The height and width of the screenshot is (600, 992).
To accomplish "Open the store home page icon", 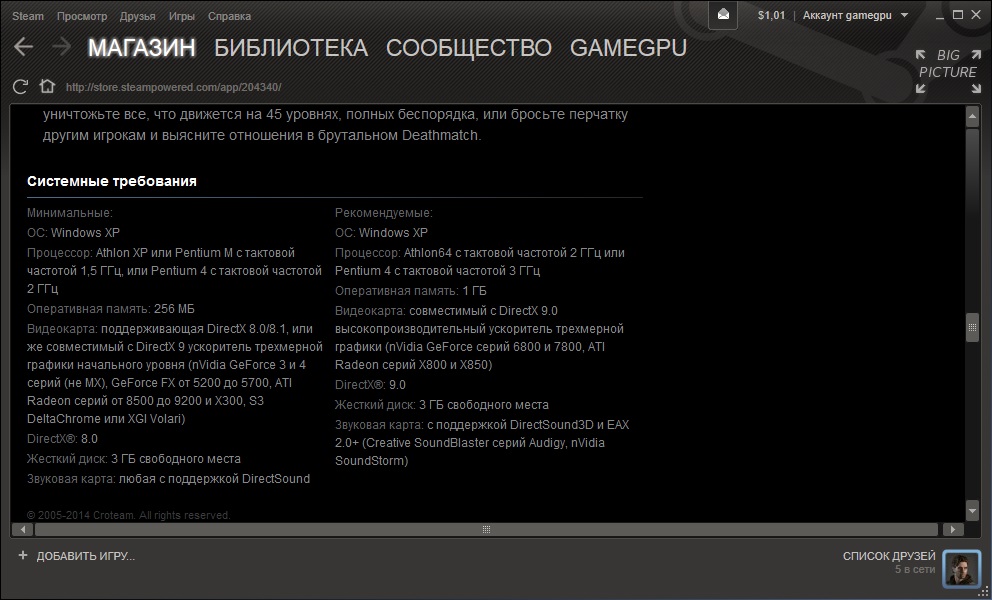I will tap(47, 86).
